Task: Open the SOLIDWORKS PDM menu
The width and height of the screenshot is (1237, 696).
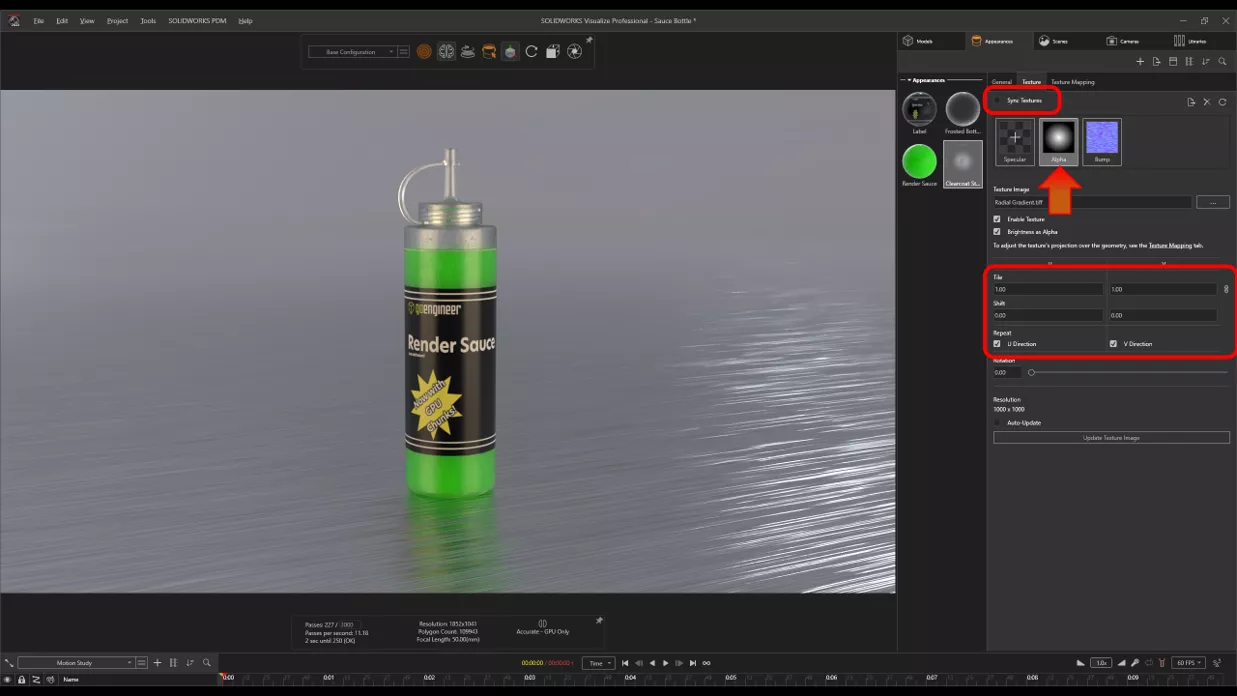Action: [x=197, y=21]
